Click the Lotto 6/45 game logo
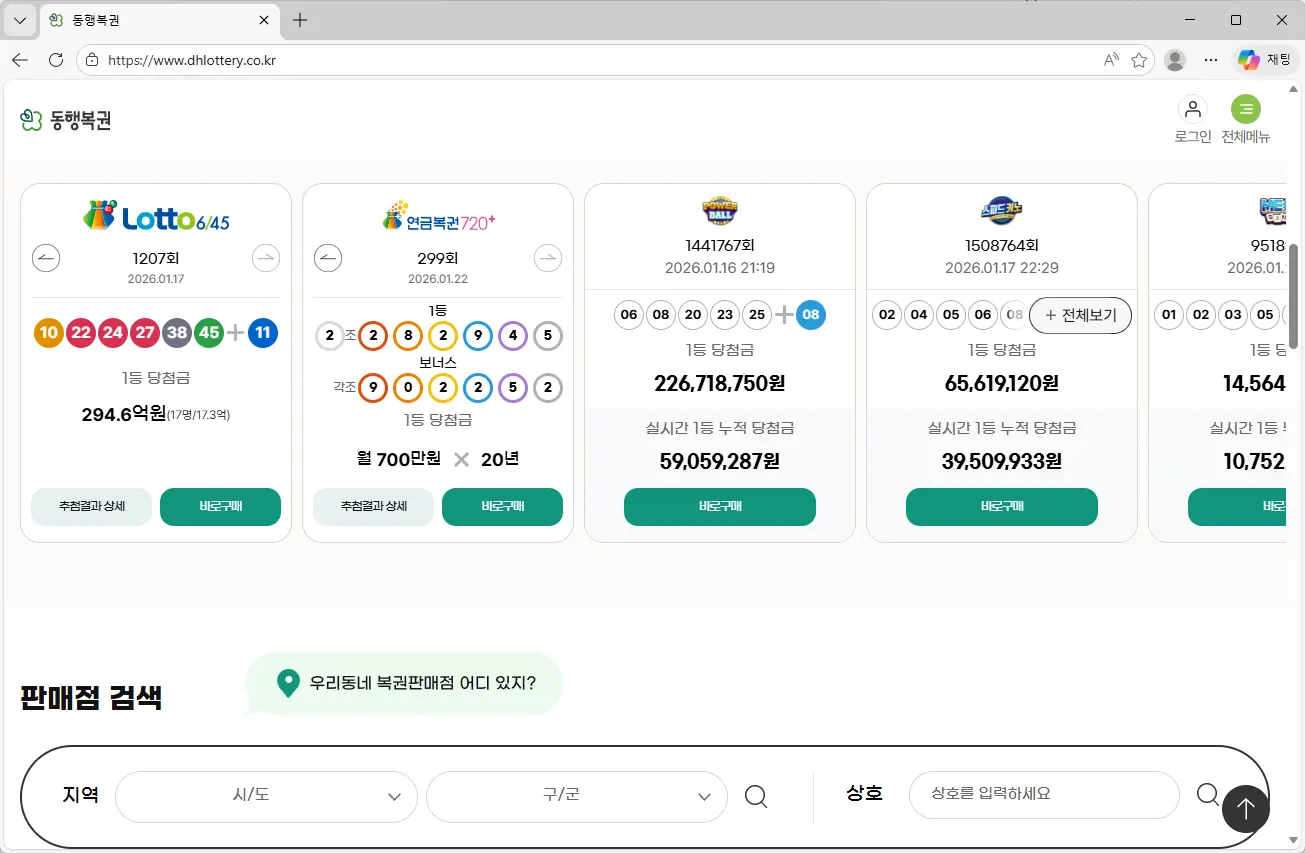 (155, 215)
